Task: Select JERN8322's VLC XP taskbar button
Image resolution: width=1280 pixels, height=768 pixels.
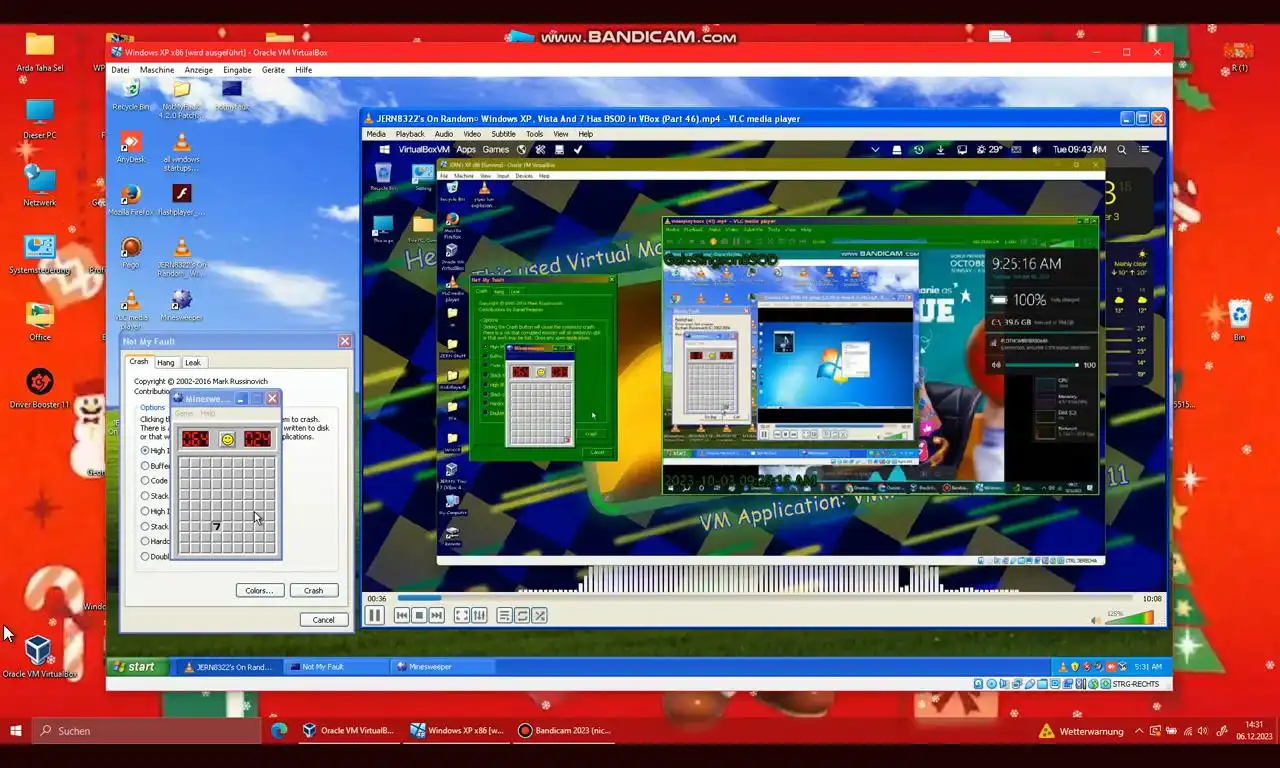Action: click(229, 667)
